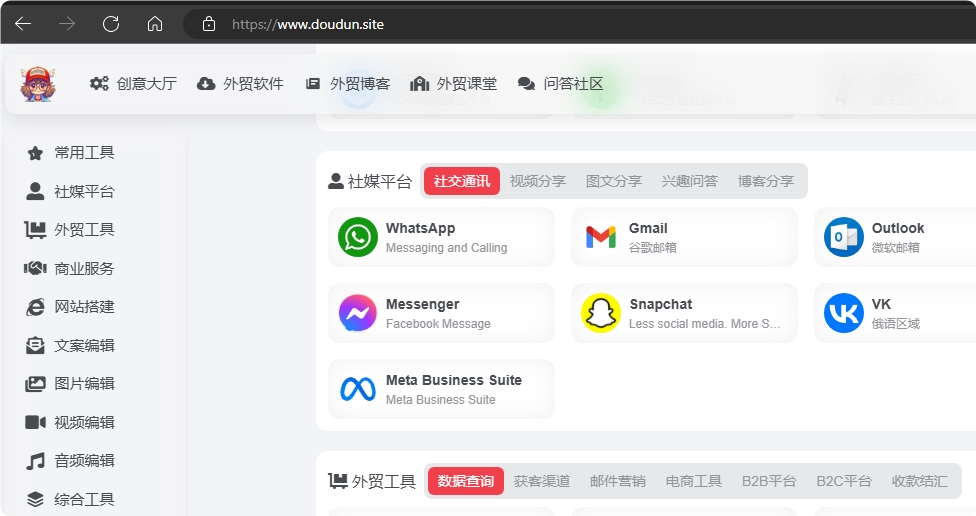Click the address bar URL

click(307, 24)
